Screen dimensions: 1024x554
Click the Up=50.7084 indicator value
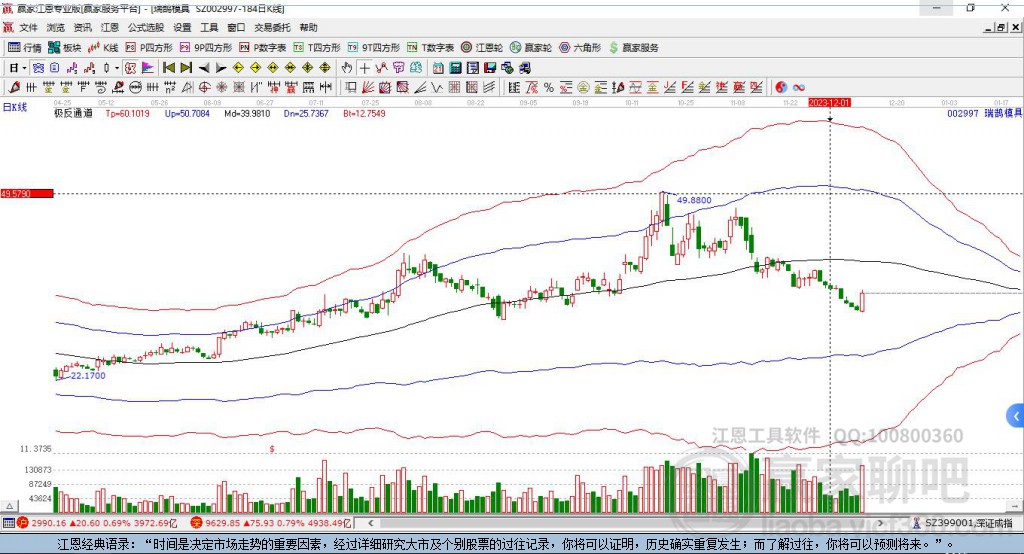pos(187,113)
